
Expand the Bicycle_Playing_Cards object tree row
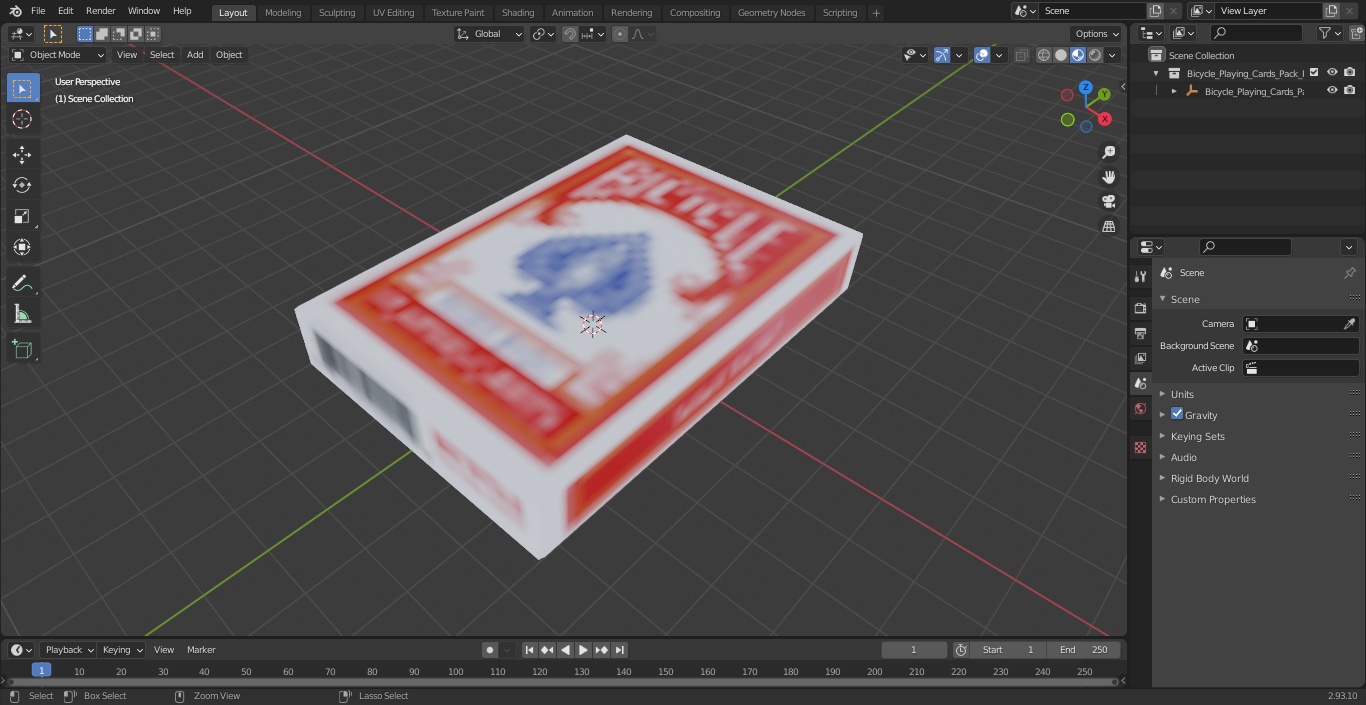[x=1174, y=91]
